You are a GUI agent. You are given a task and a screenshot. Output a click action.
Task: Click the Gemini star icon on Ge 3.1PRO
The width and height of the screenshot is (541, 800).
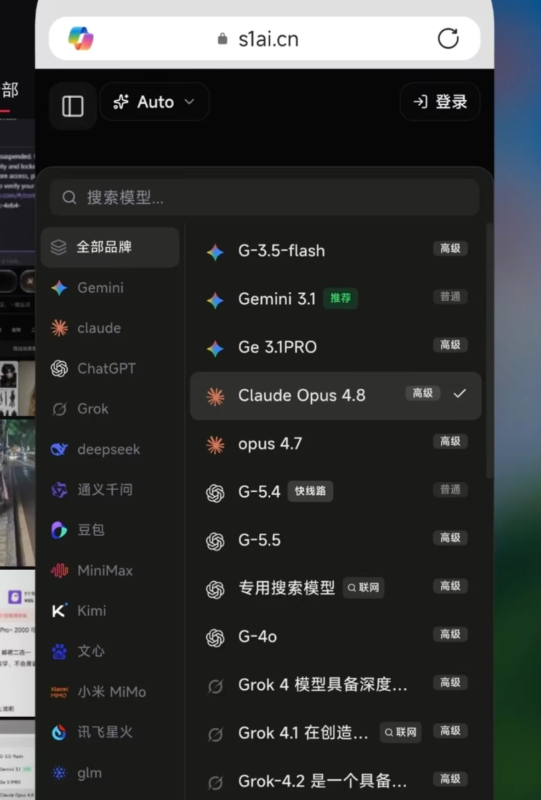[215, 348]
